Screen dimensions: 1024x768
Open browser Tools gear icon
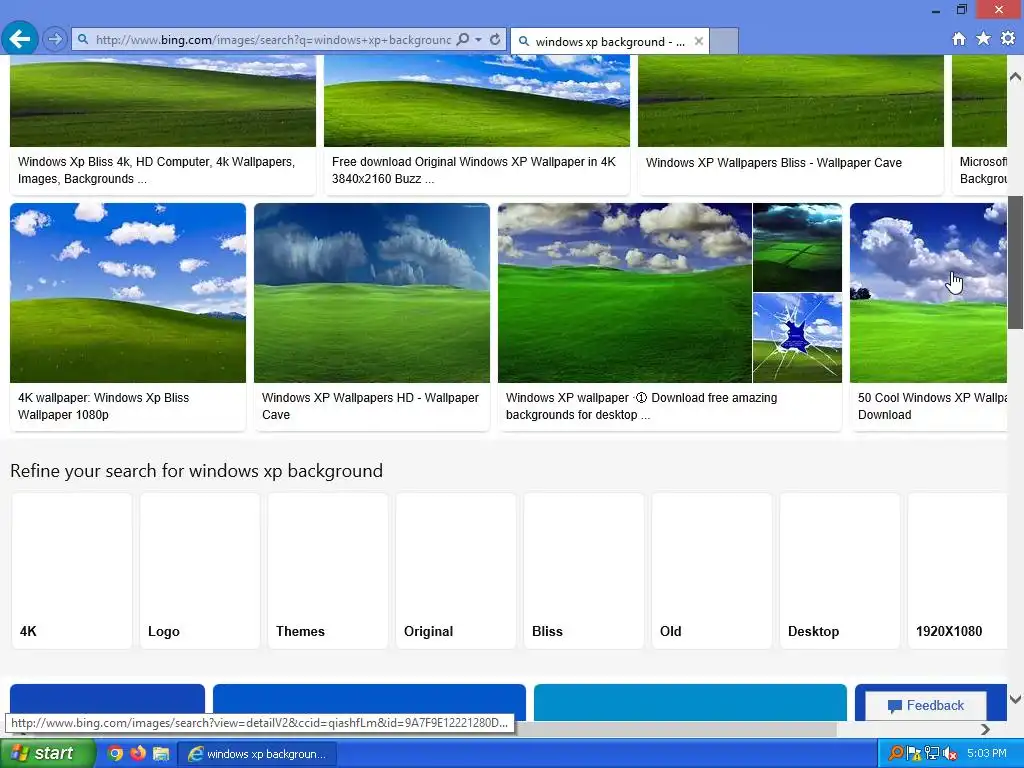coord(1008,39)
